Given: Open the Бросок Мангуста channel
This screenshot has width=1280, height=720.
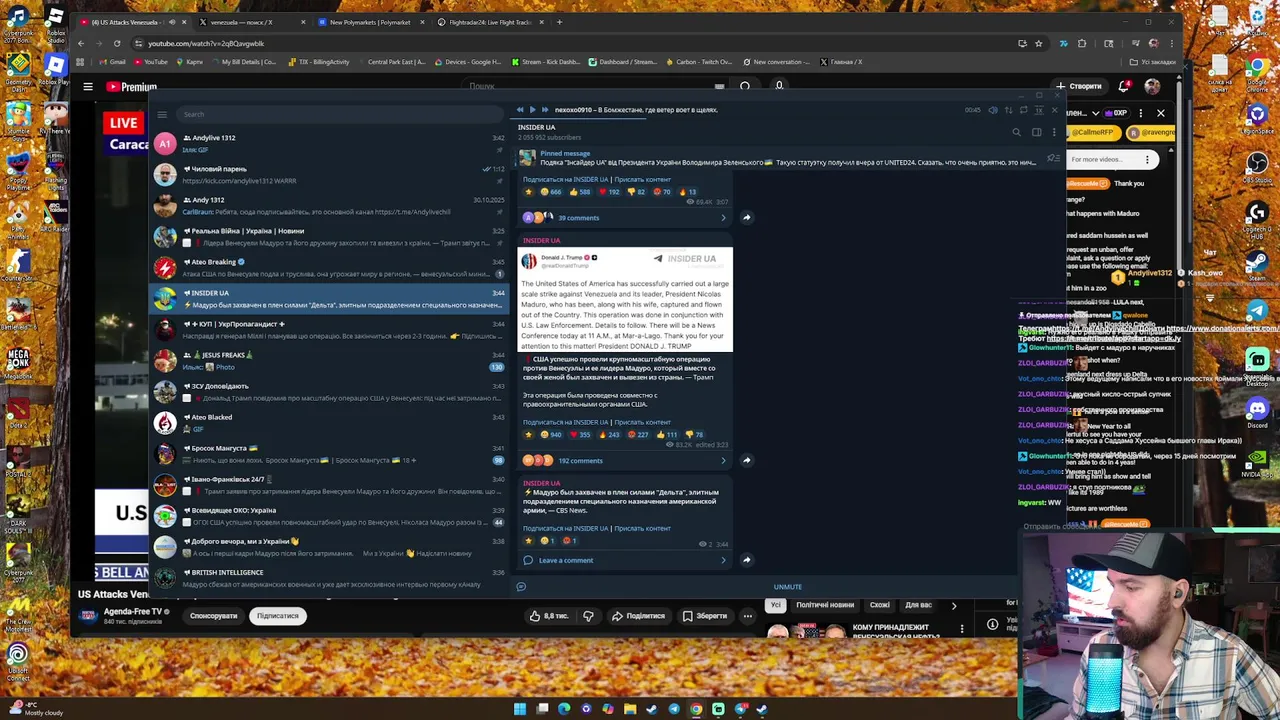Looking at the screenshot, I should coord(330,454).
